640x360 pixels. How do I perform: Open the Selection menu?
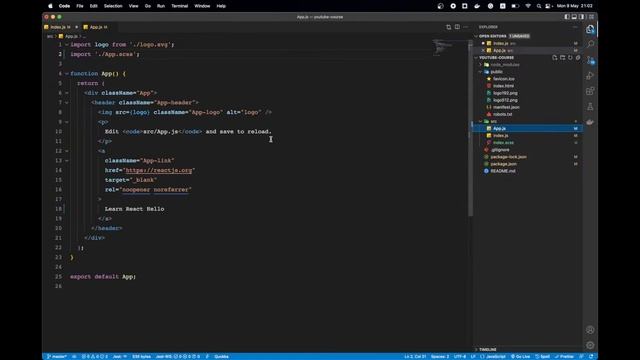coord(113,6)
